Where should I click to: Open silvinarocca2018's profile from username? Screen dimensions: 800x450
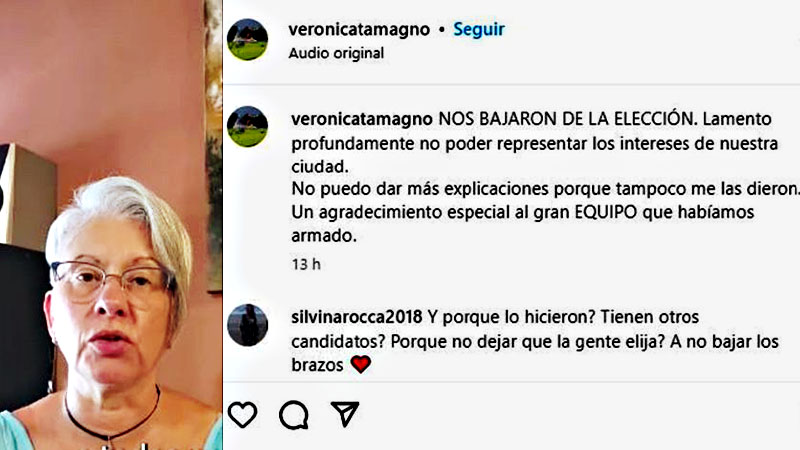tap(357, 317)
